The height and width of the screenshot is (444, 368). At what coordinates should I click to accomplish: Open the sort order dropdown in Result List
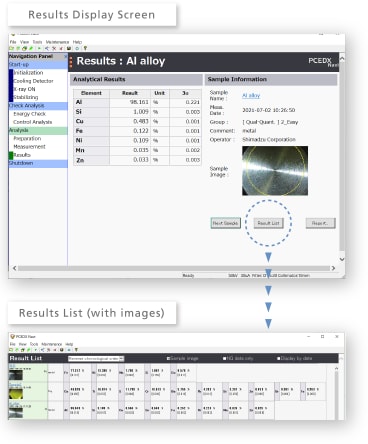pos(96,359)
